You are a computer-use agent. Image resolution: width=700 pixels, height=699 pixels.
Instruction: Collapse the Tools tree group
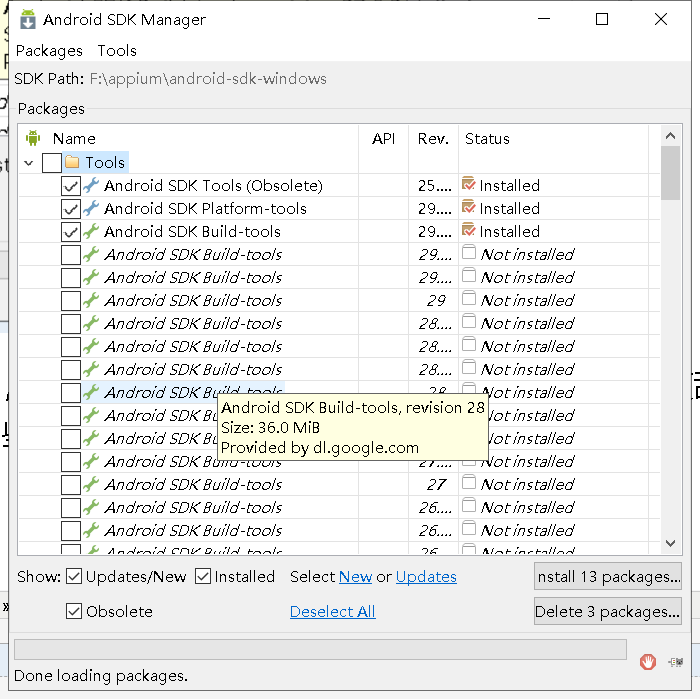pos(29,163)
